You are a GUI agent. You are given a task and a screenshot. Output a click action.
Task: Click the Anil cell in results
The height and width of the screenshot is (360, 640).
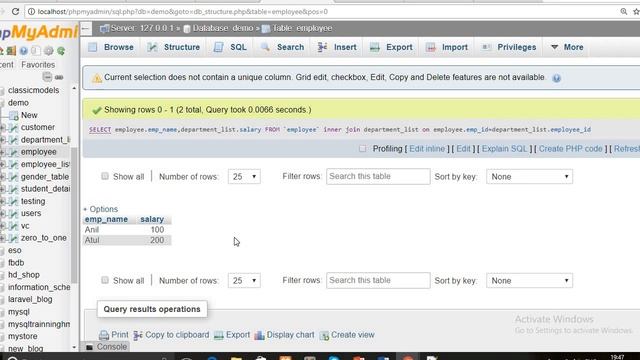coord(92,230)
